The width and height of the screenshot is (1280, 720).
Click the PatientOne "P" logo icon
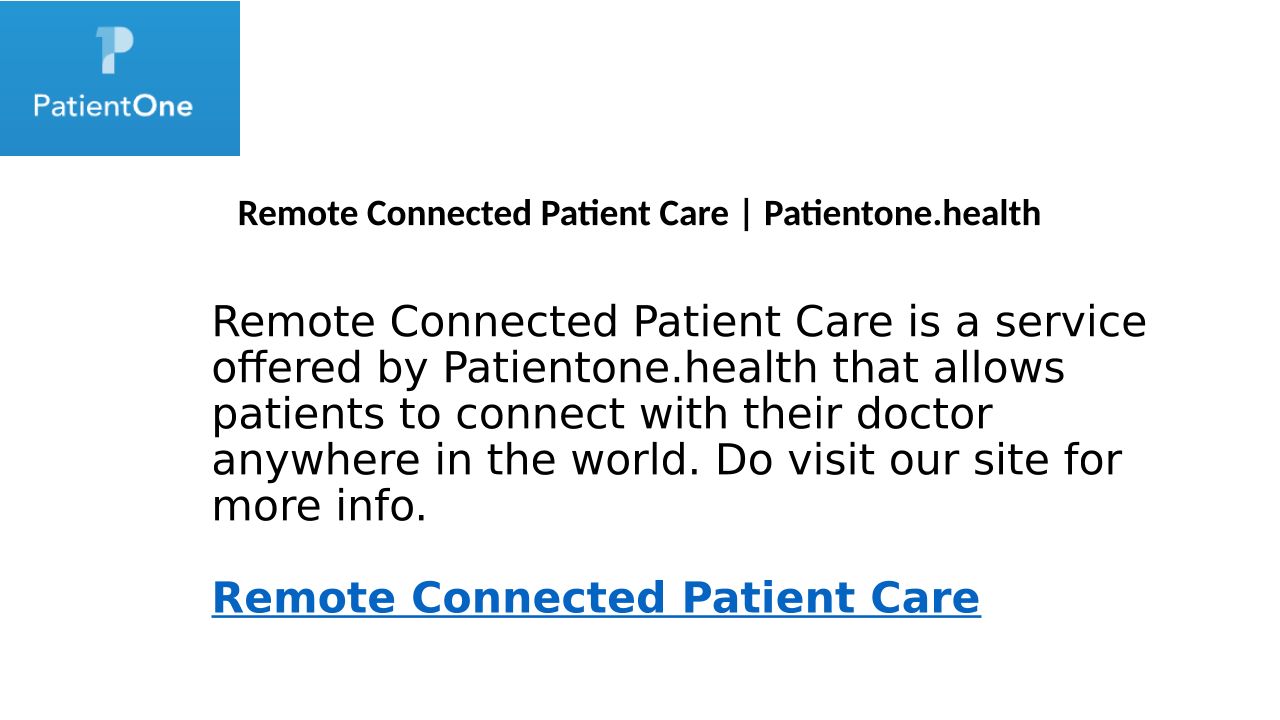(114, 50)
